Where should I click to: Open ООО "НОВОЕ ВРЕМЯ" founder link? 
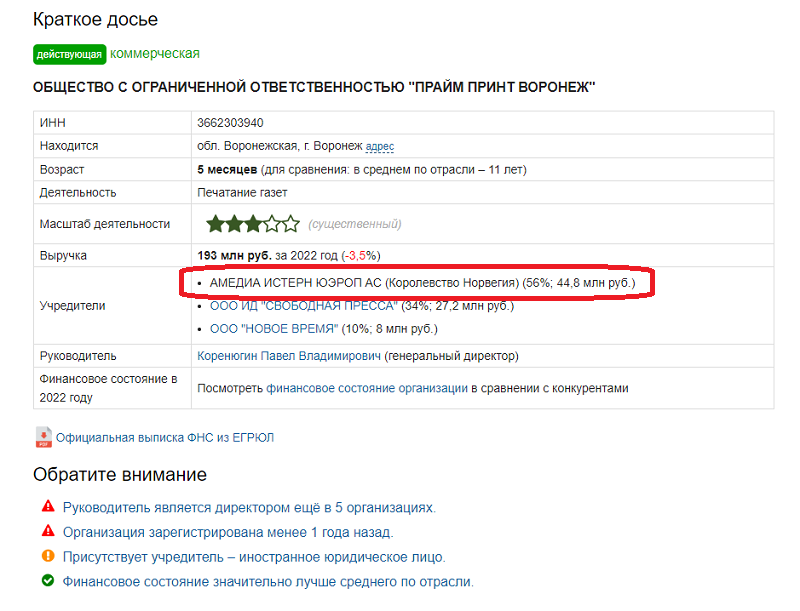[x=274, y=329]
